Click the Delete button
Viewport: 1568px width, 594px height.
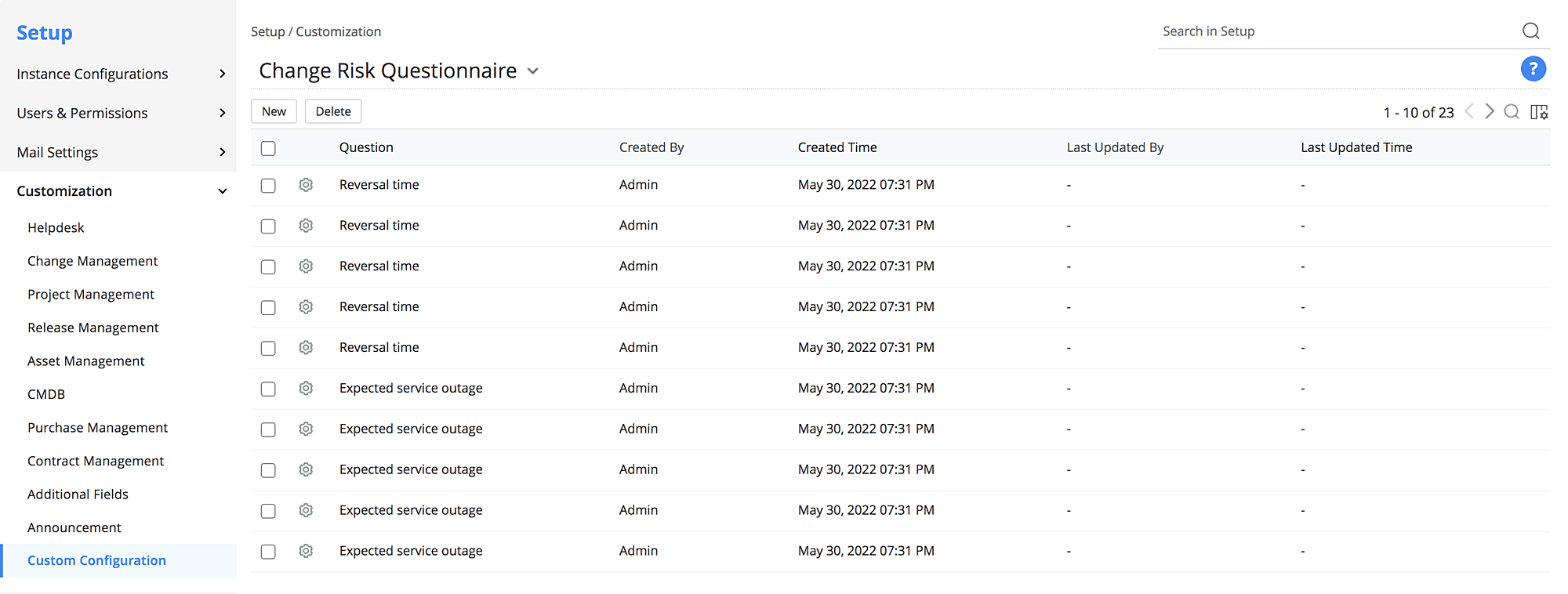(333, 111)
